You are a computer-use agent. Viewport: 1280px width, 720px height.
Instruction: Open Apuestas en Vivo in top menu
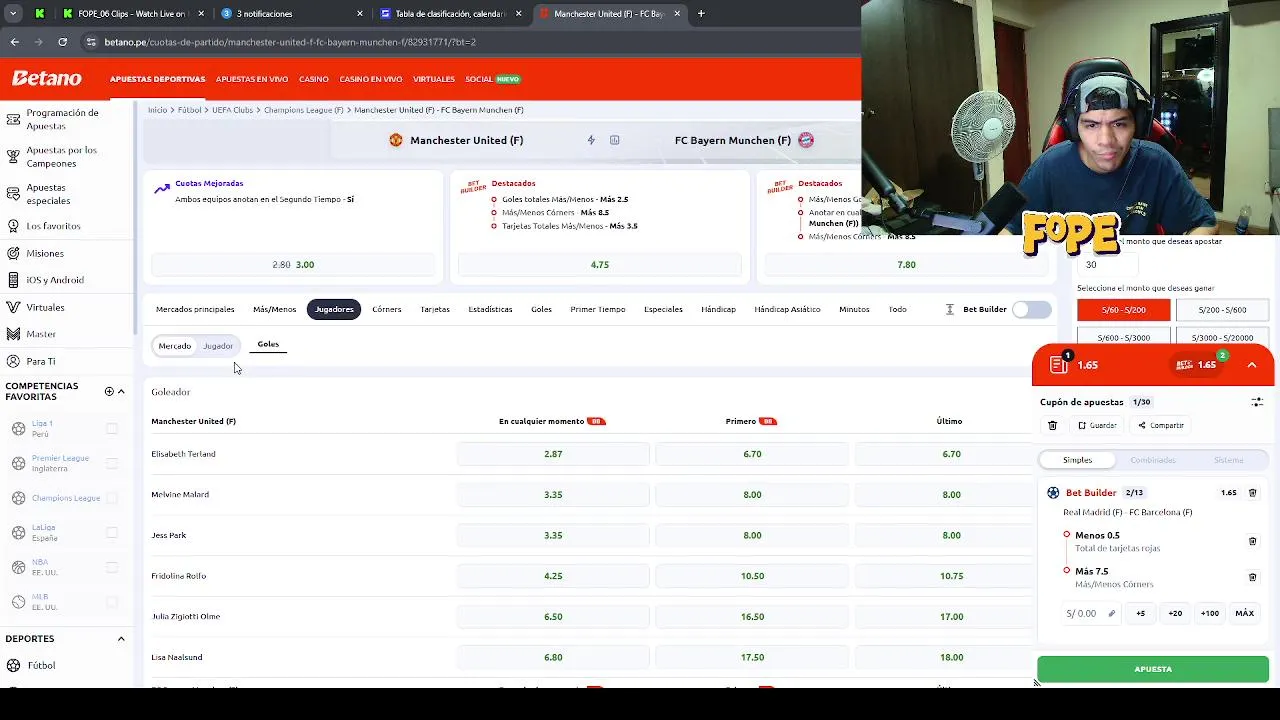pos(252,79)
